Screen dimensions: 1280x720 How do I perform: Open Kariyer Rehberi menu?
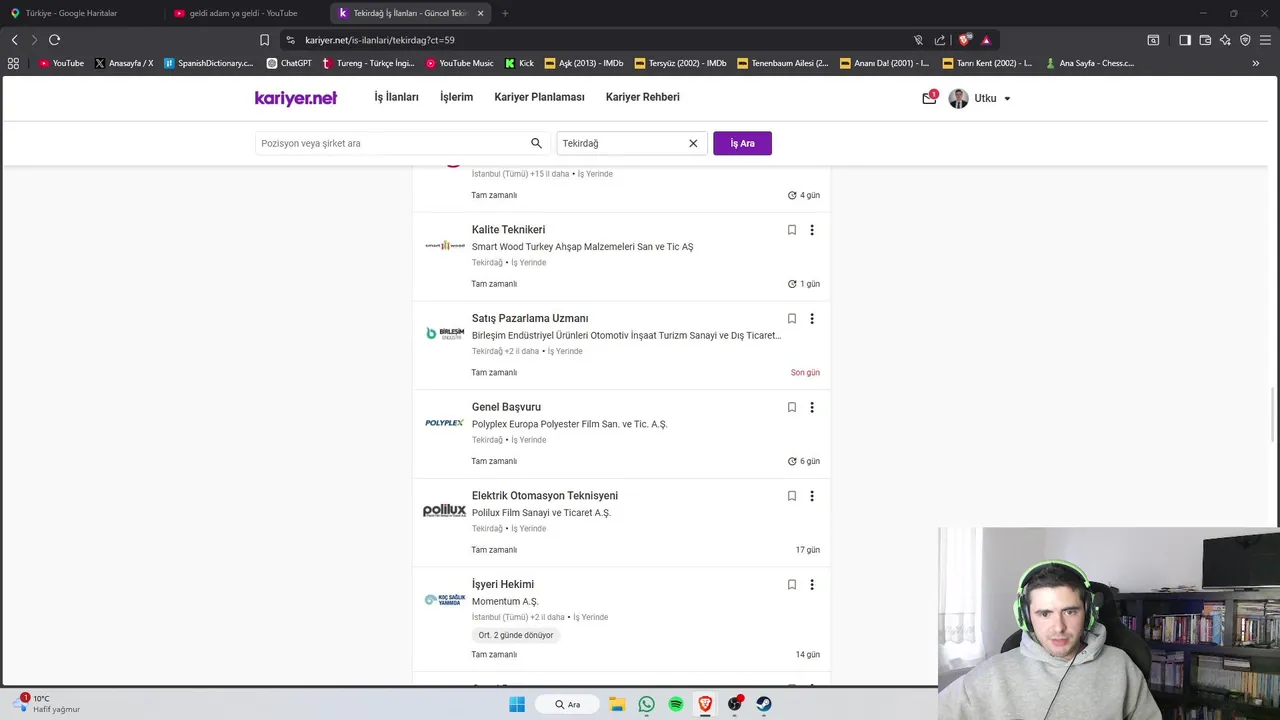642,97
